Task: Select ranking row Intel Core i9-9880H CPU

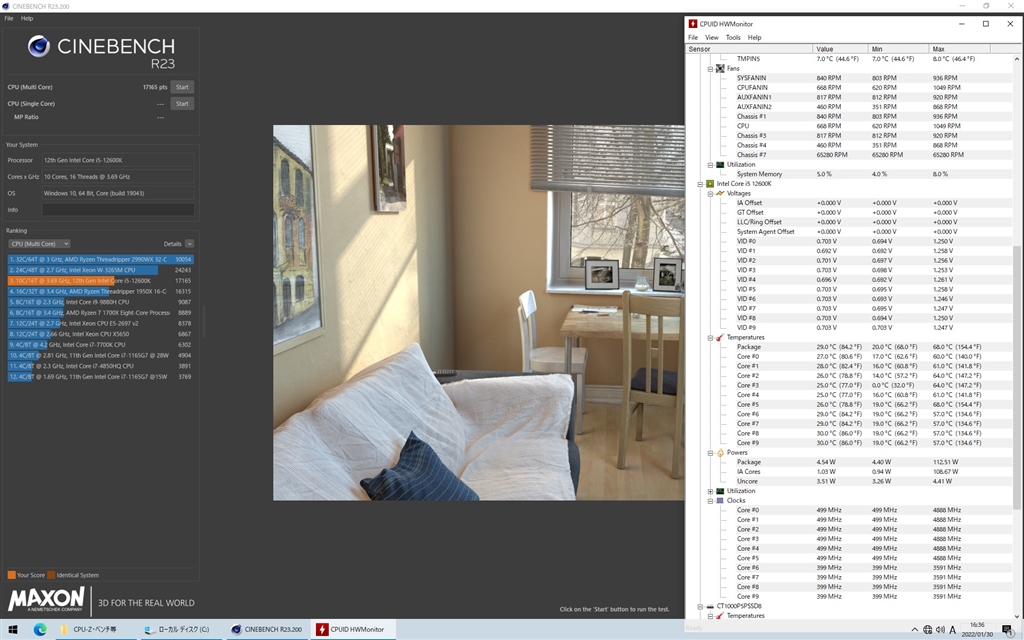Action: coord(101,302)
